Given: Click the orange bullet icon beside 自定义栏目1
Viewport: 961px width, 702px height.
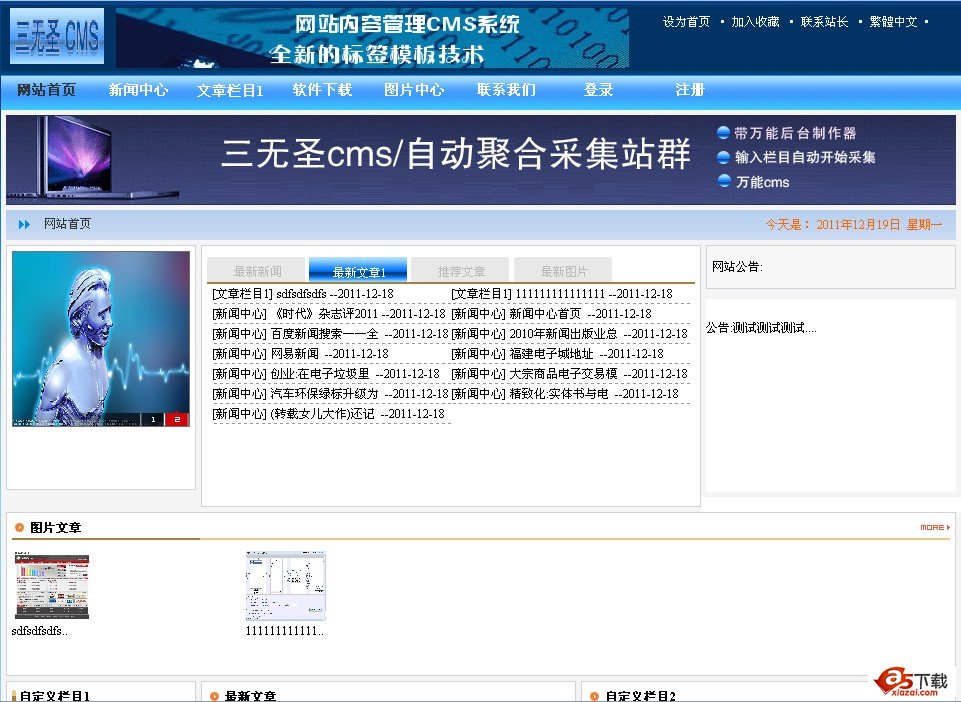Looking at the screenshot, I should click(14, 692).
